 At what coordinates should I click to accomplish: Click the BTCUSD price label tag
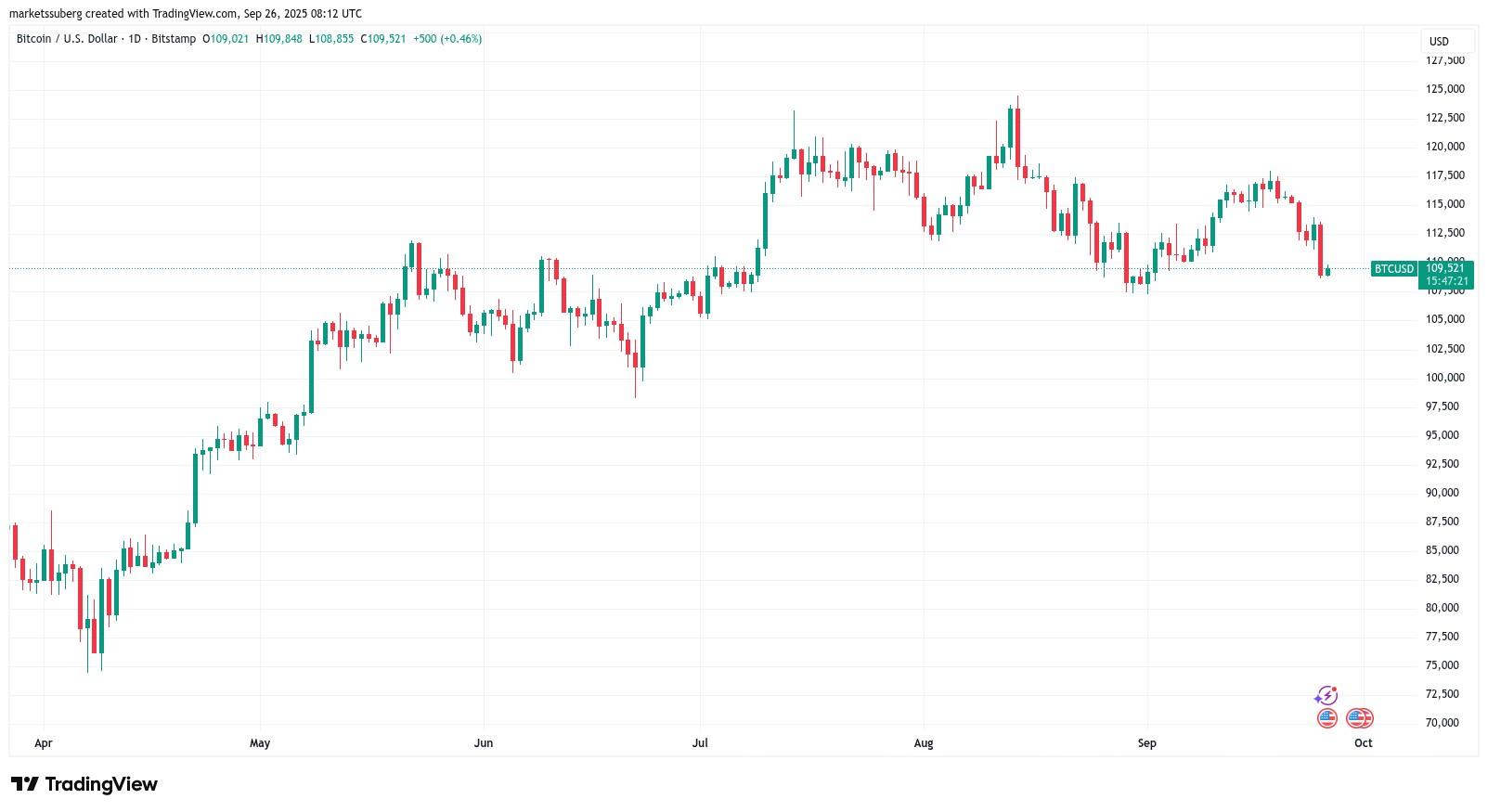click(x=1393, y=269)
